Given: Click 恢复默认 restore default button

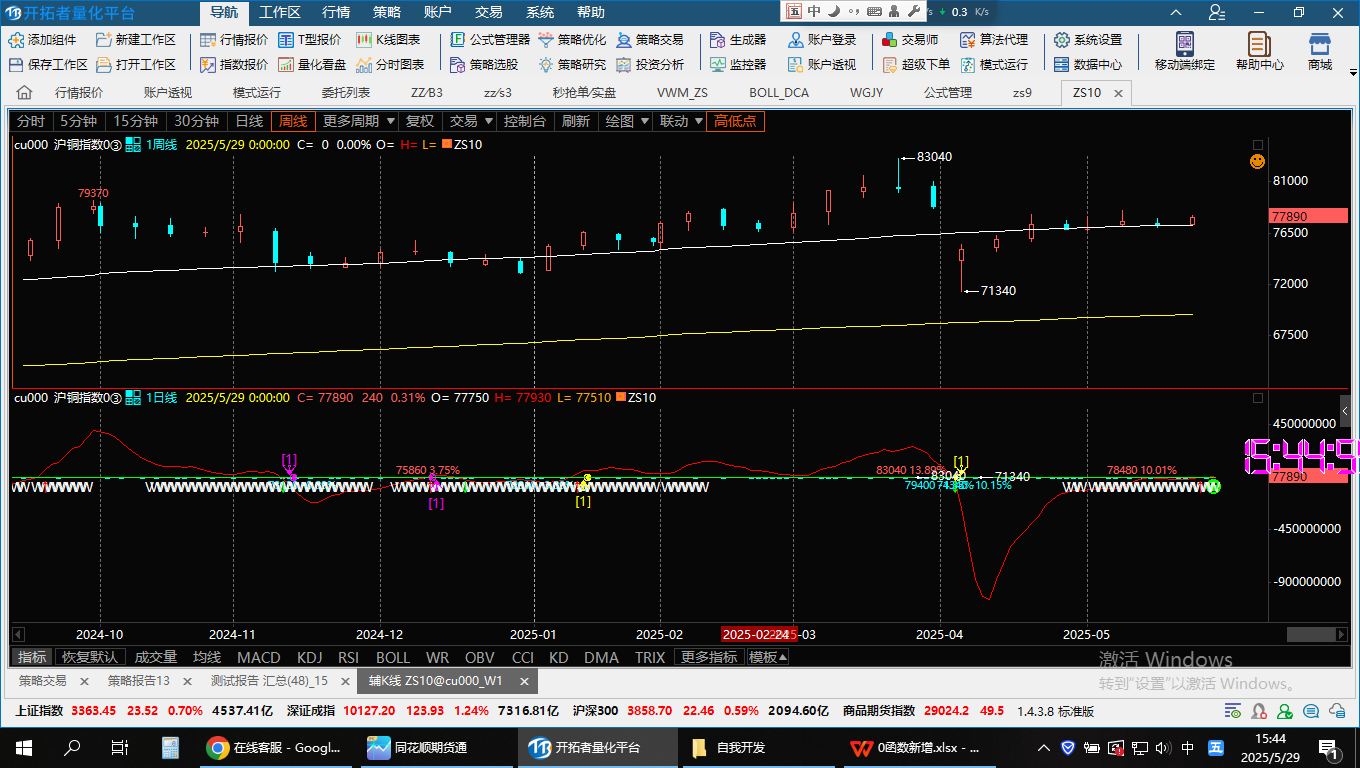Looking at the screenshot, I should pyautogui.click(x=91, y=657).
